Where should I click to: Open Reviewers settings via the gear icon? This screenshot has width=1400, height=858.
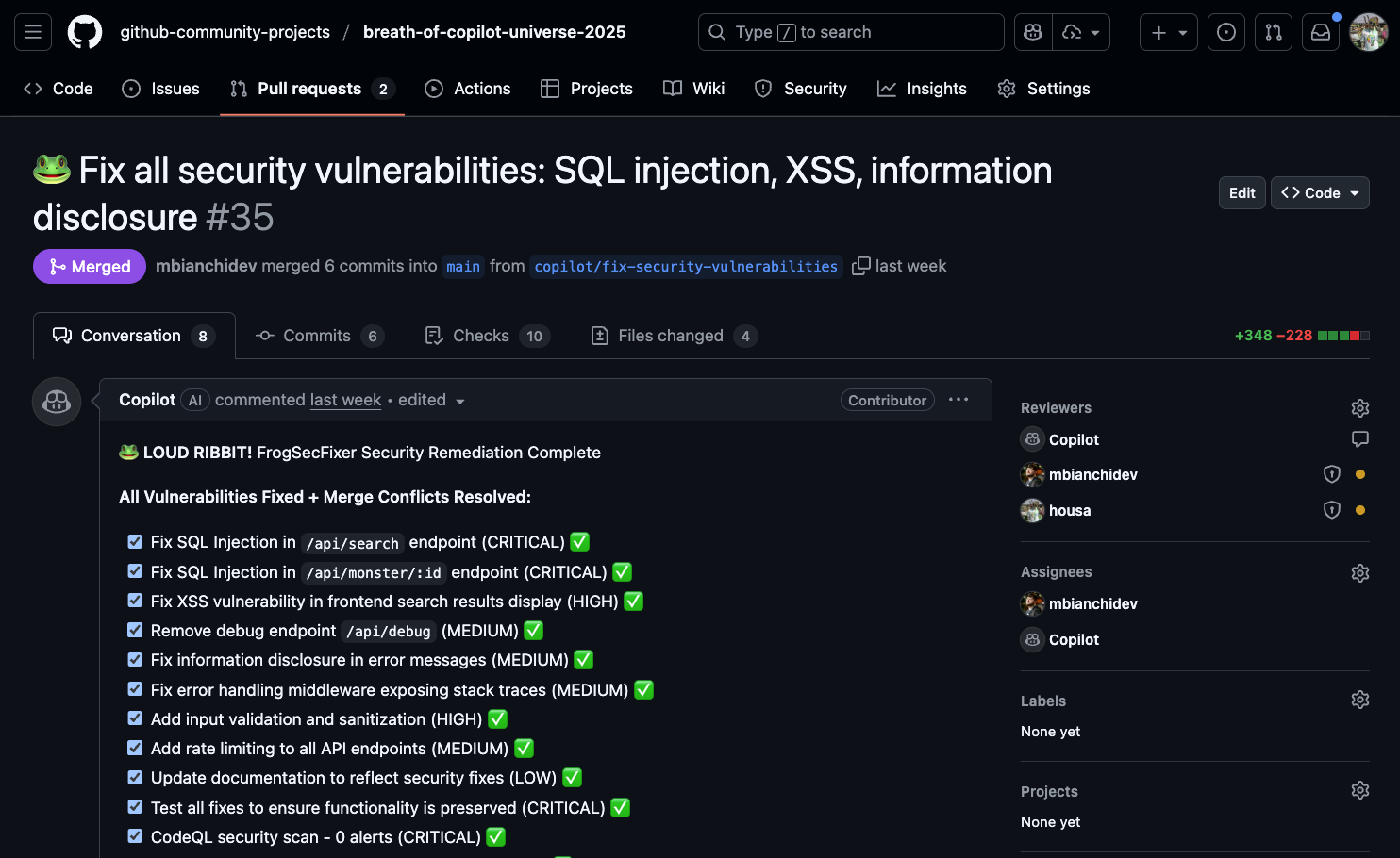tap(1359, 407)
